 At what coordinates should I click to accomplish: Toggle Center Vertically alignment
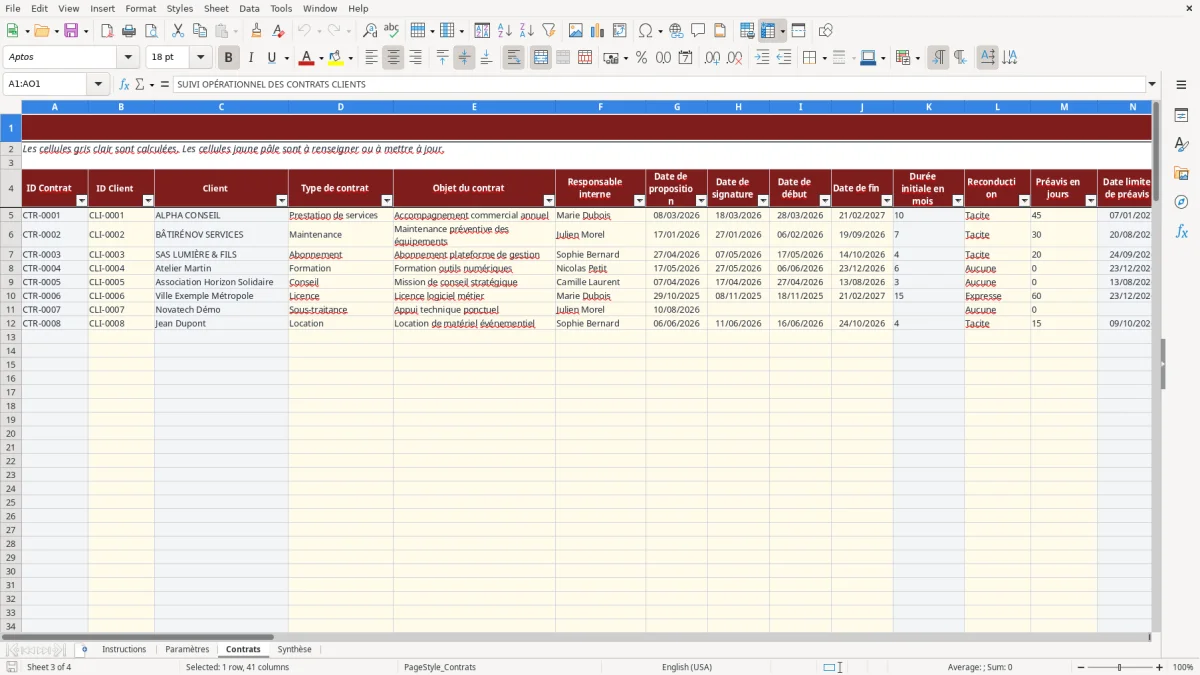pos(464,58)
